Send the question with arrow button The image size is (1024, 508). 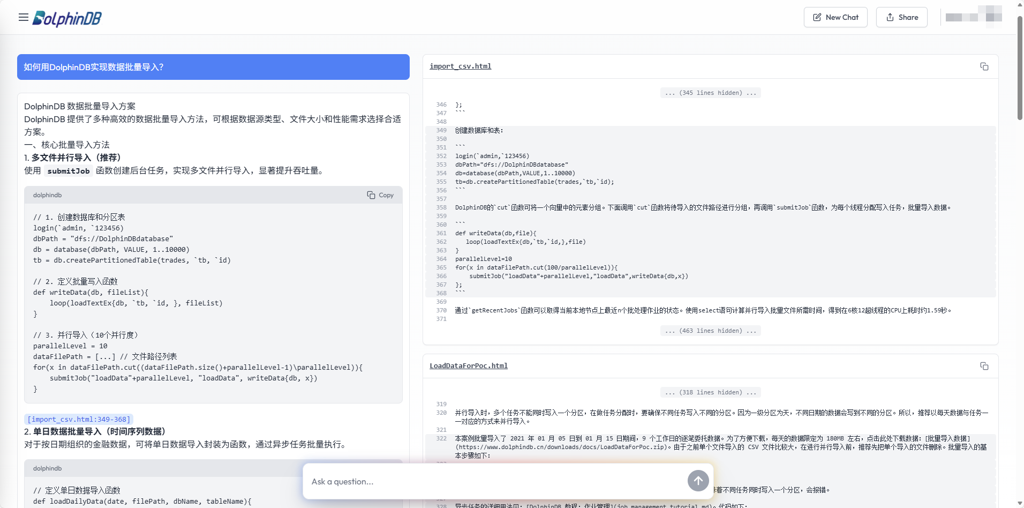click(698, 481)
